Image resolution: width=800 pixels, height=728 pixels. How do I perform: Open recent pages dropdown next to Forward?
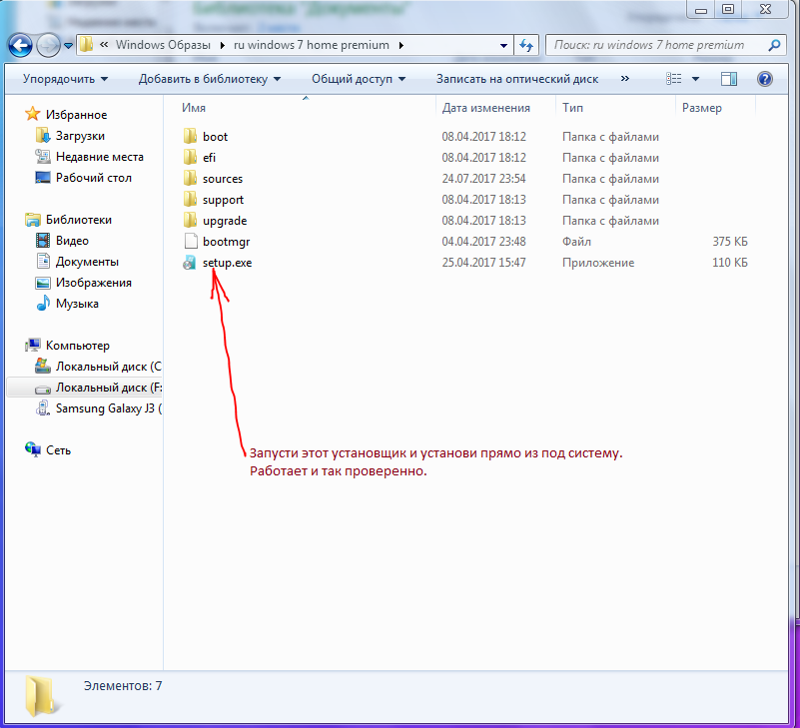pos(69,46)
